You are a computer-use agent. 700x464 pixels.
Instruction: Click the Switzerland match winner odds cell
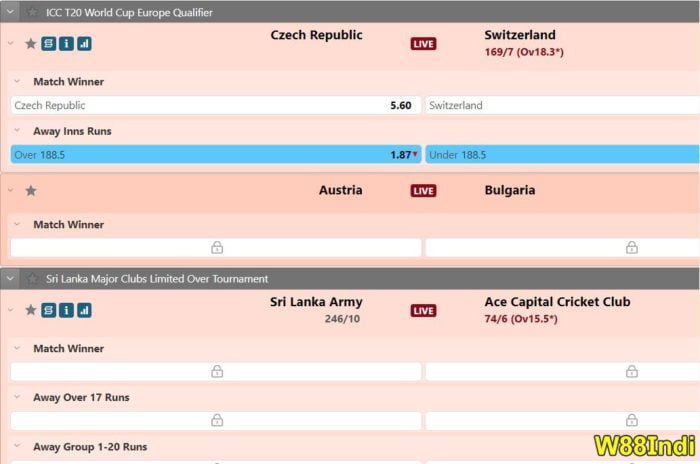(562, 105)
